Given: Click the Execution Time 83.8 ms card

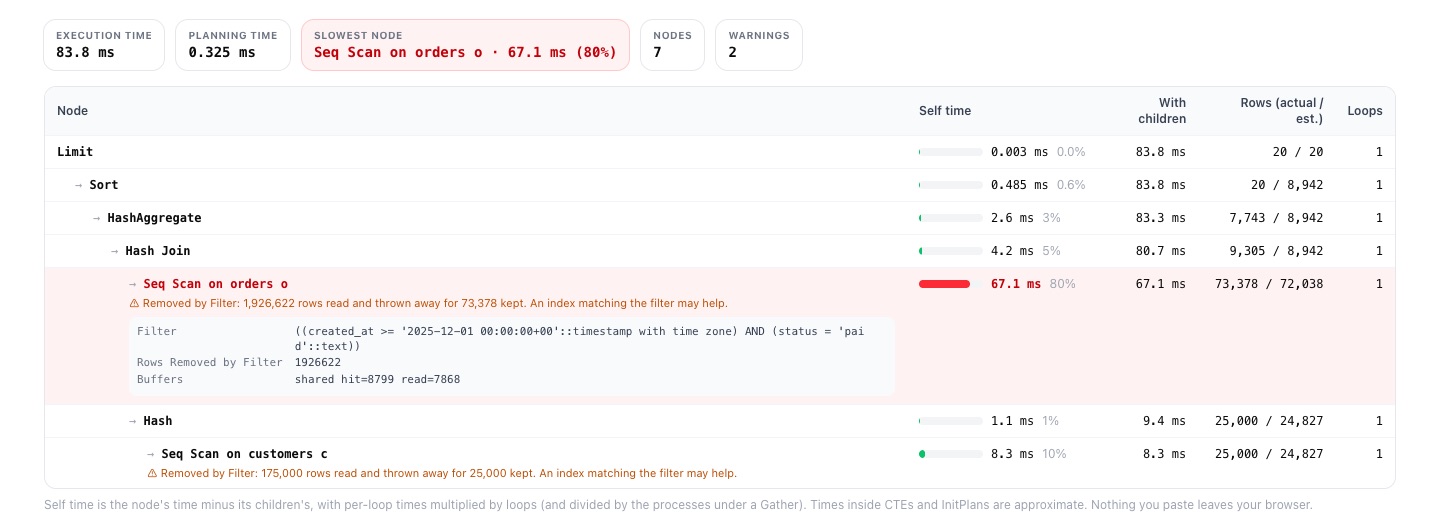Looking at the screenshot, I should pyautogui.click(x=104, y=45).
